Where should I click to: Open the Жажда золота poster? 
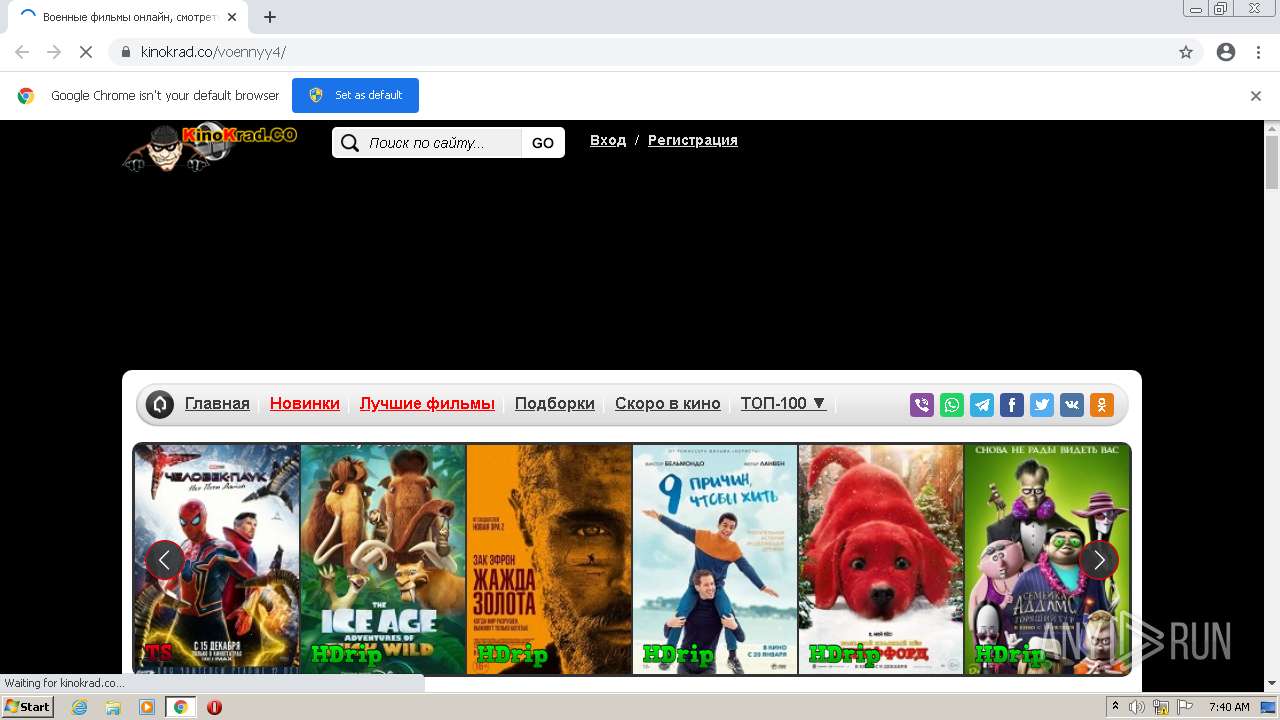[549, 559]
